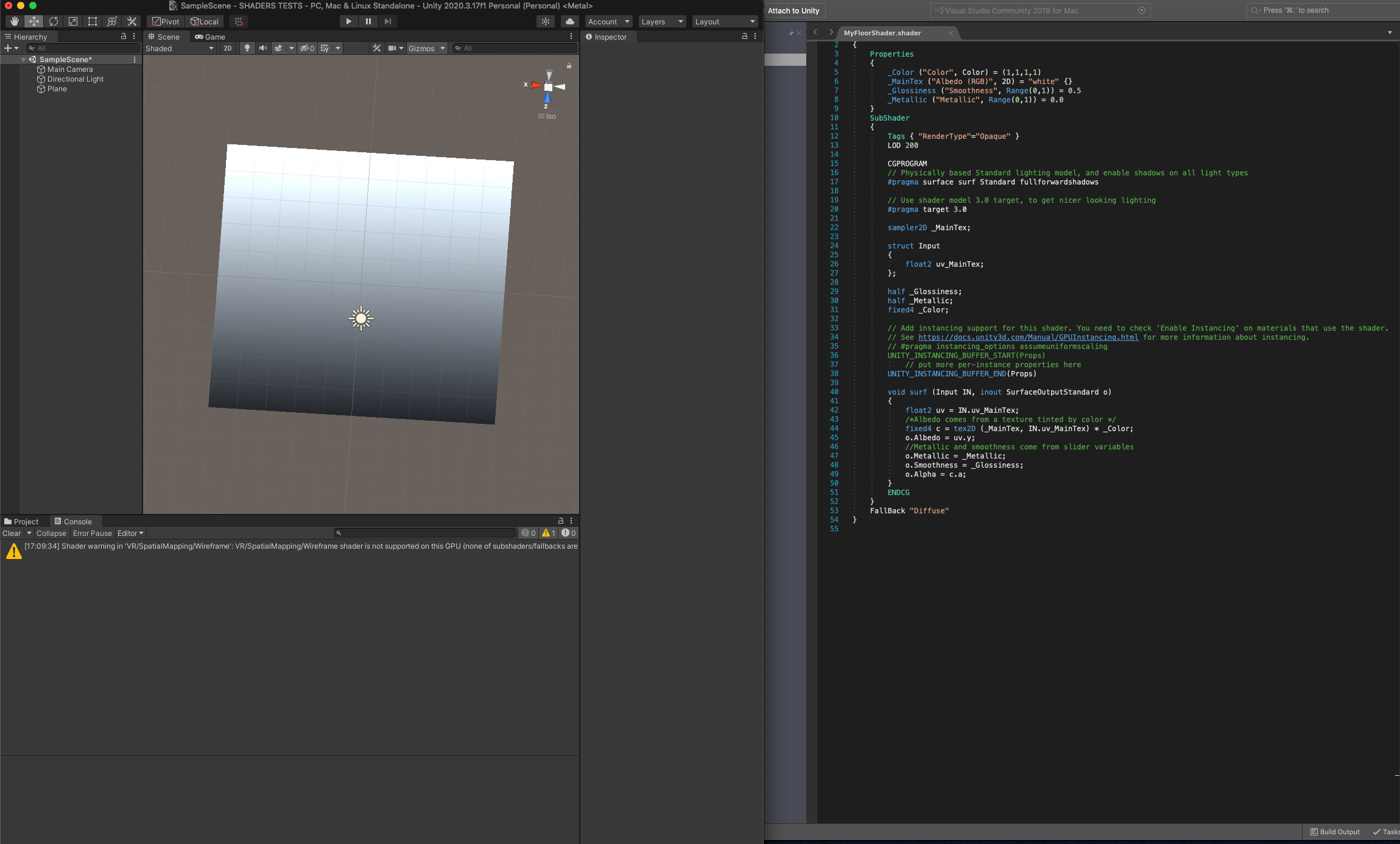Collapse the SampleScene hierarchy item
The height and width of the screenshot is (844, 1400).
click(23, 59)
